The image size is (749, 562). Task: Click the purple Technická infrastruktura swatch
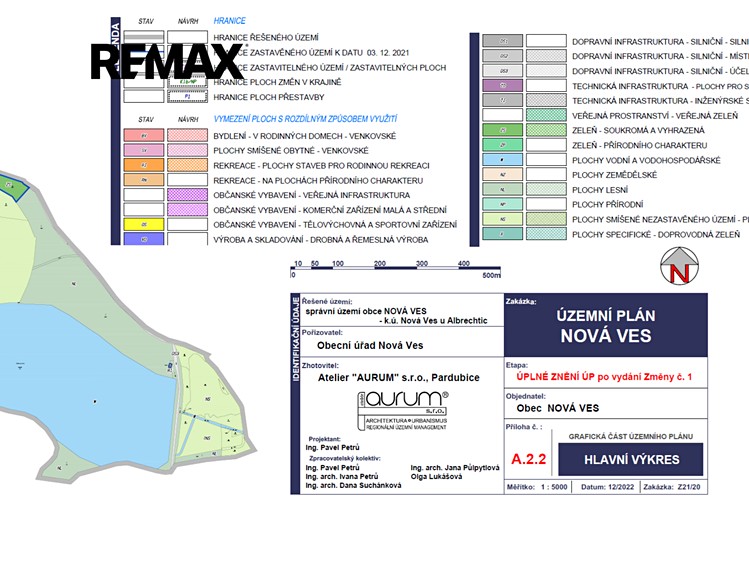[x=503, y=85]
